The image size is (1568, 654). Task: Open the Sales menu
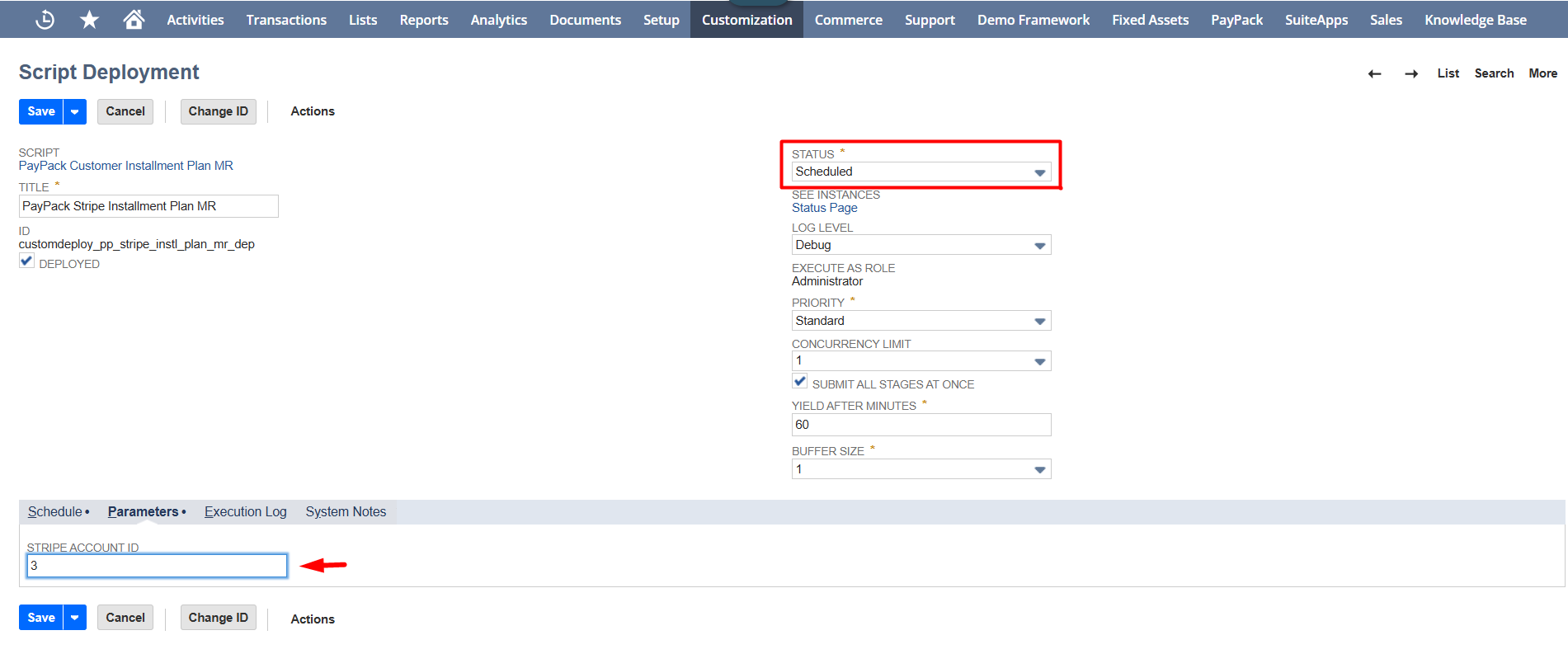click(1386, 20)
